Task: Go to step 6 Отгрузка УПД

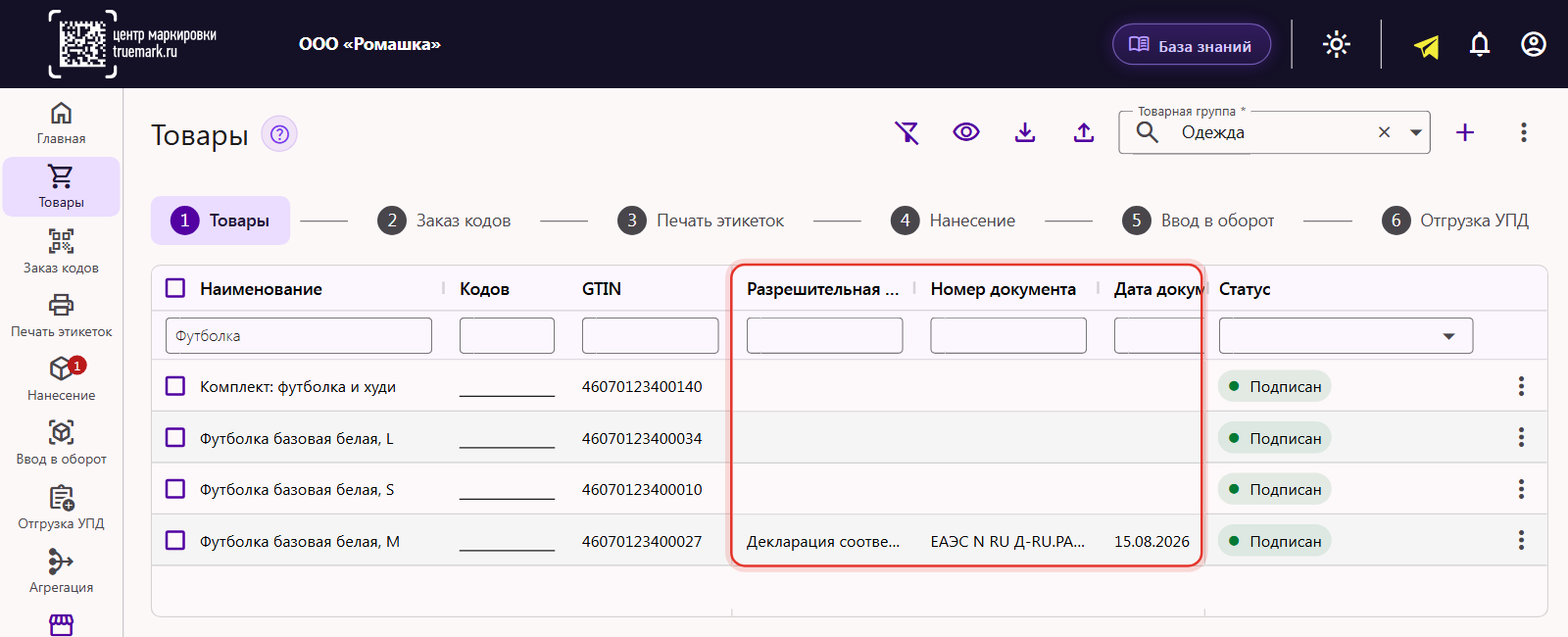Action: pos(1455,220)
